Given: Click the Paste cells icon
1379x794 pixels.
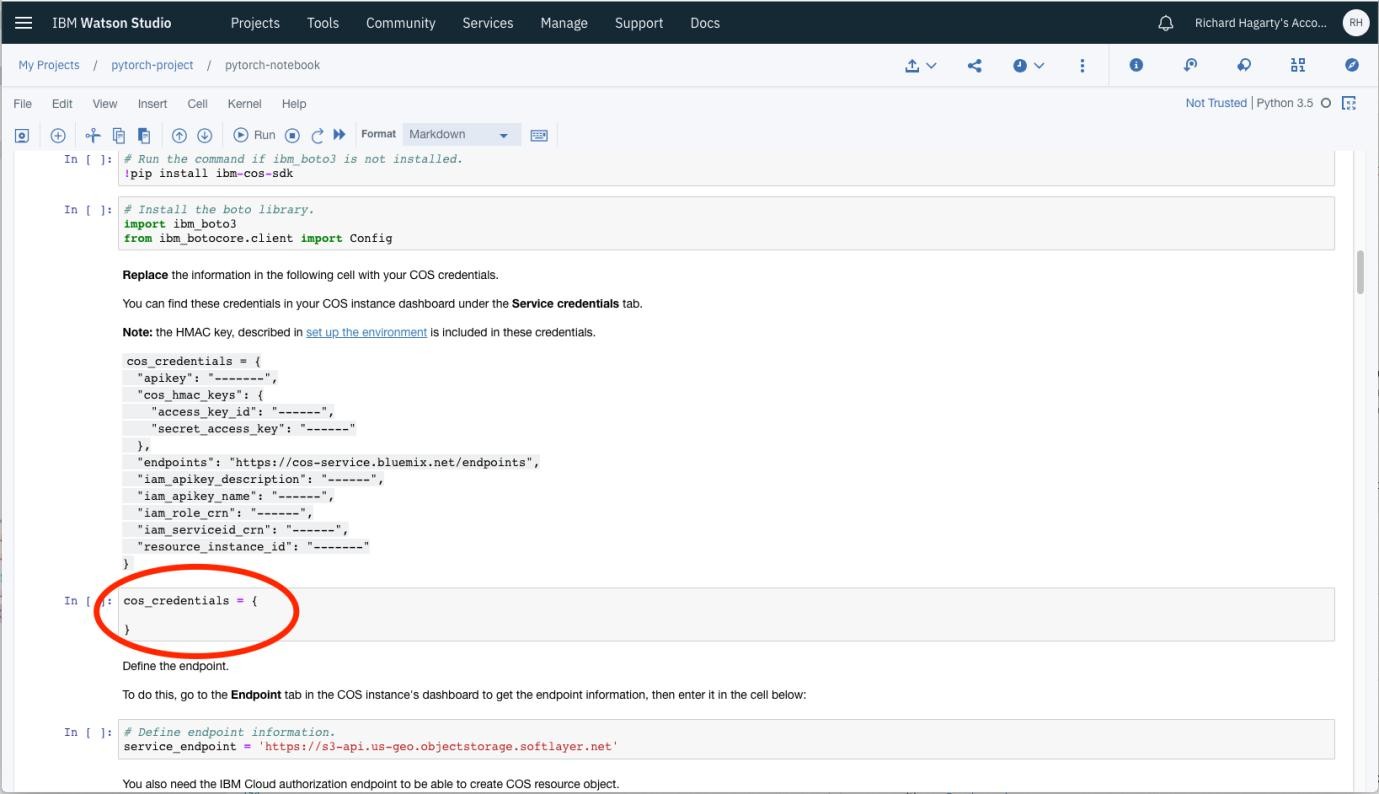Looking at the screenshot, I should (143, 134).
